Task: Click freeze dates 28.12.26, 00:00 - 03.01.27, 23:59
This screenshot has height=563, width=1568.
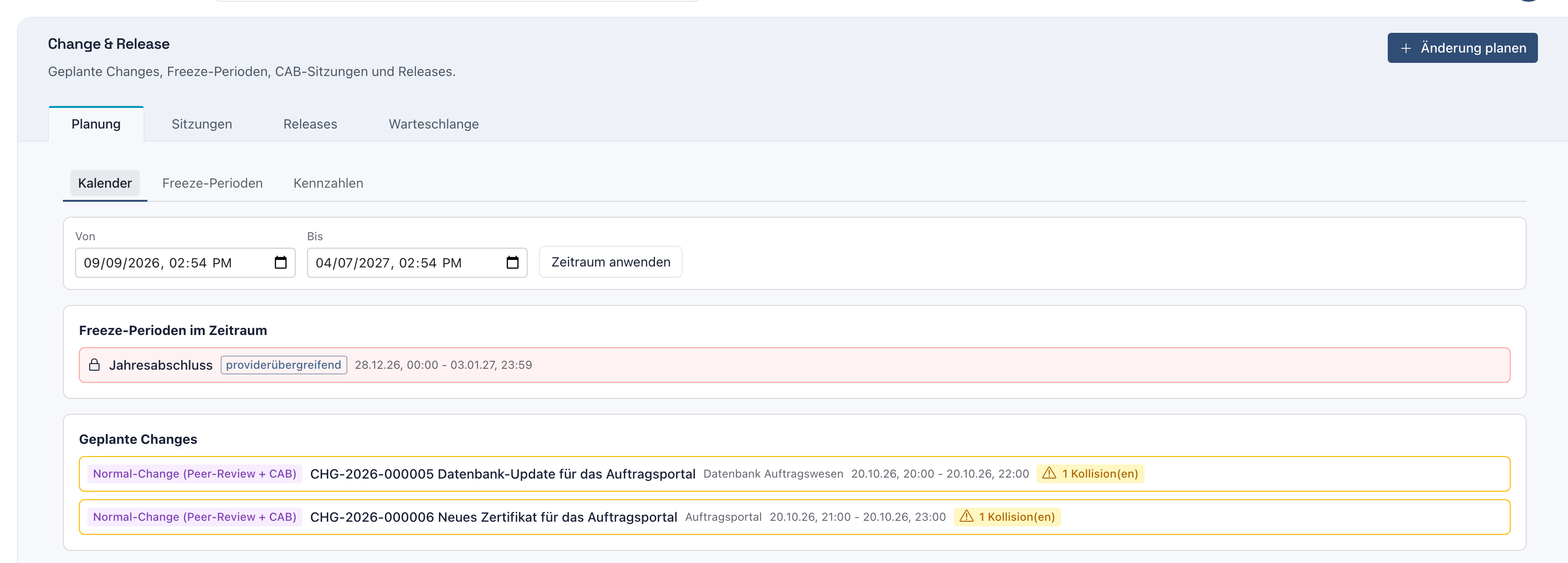Action: pos(443,365)
